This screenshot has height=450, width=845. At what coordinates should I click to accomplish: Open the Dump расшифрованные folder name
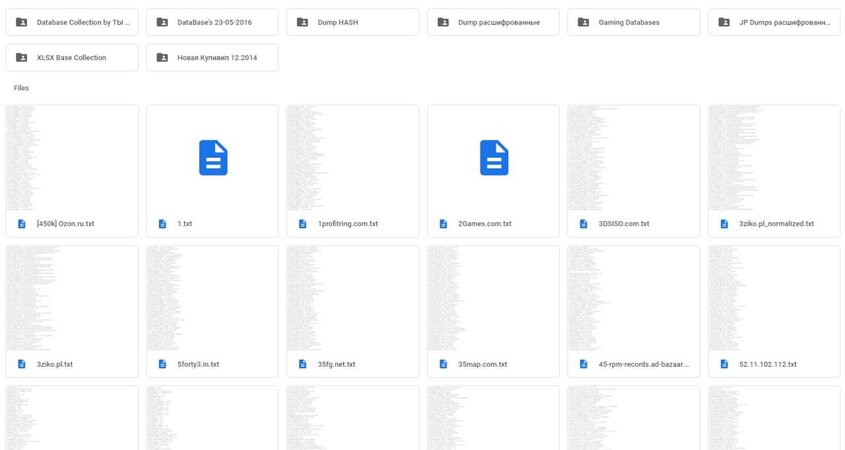click(x=499, y=22)
